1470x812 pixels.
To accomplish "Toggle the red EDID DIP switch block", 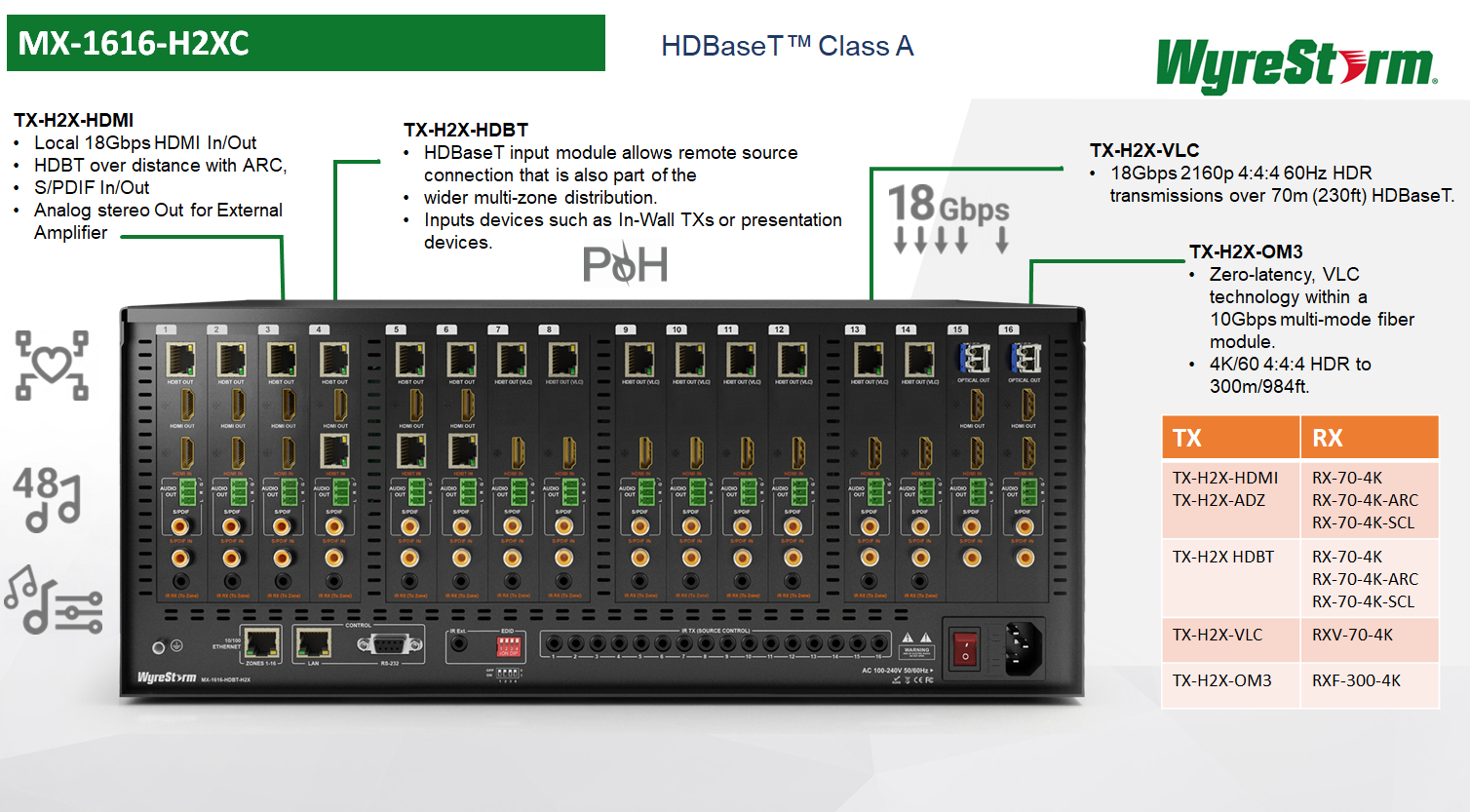I will (508, 646).
